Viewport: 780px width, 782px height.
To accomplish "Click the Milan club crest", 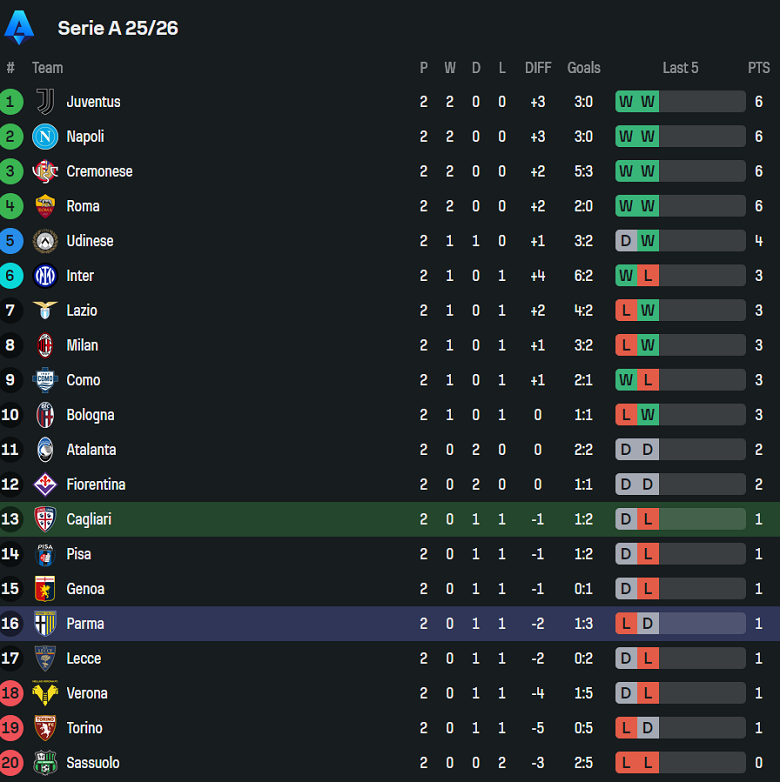I will 45,345.
